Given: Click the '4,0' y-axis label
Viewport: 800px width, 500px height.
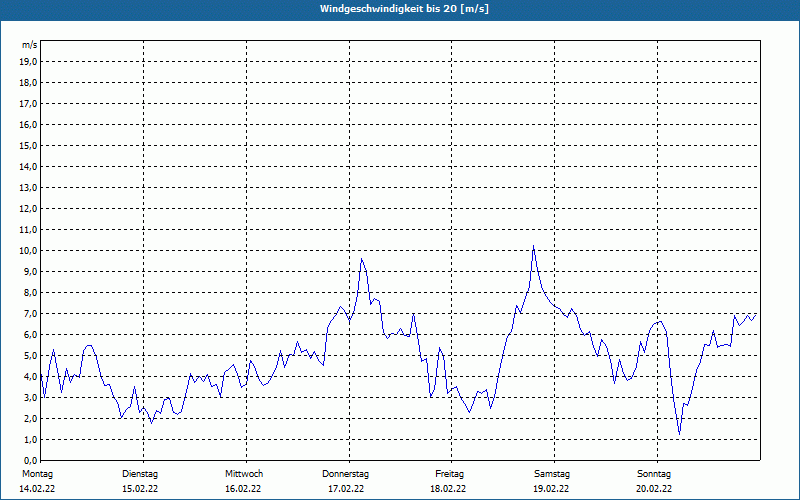Looking at the screenshot, I should pos(30,377).
